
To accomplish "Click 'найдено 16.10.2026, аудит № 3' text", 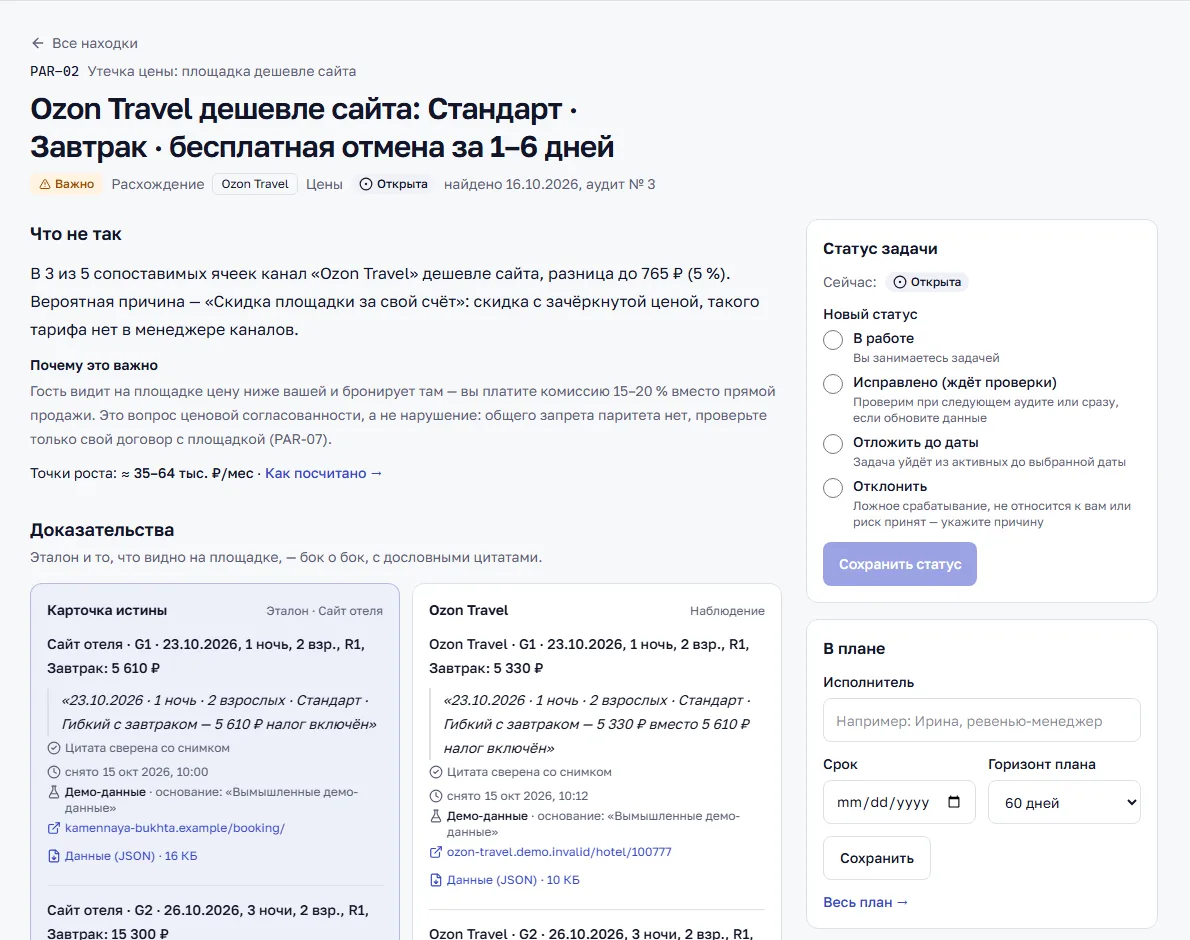I will coord(549,184).
